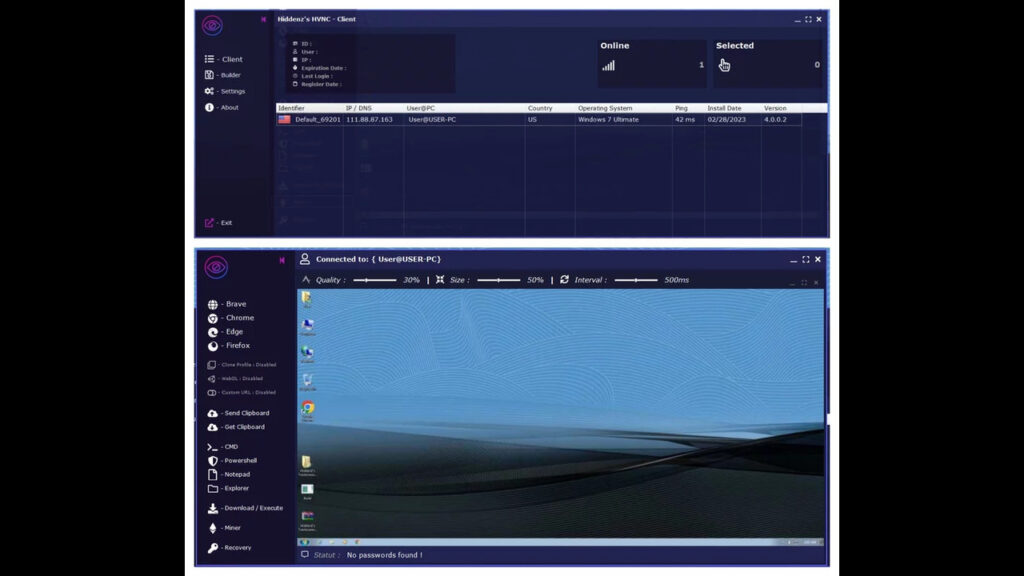The width and height of the screenshot is (1024, 576).
Task: Click the 30% quality value
Action: (411, 280)
